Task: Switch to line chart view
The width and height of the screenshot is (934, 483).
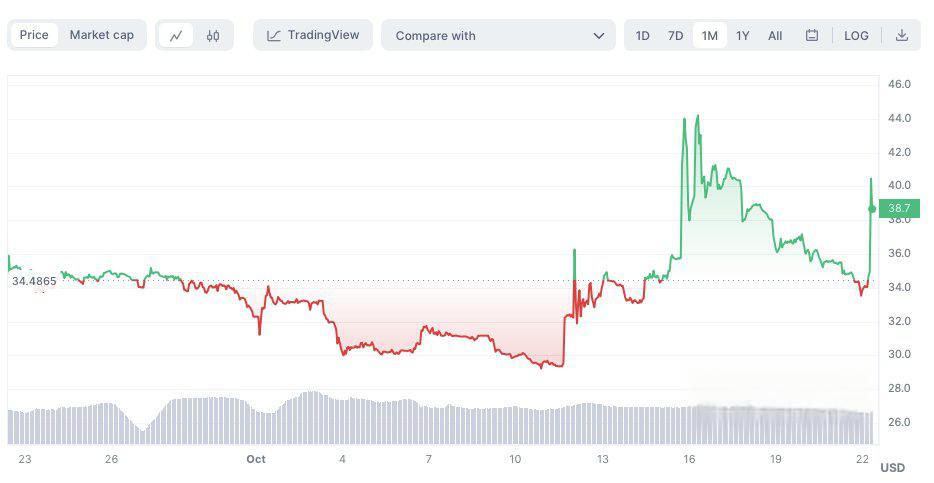Action: click(x=176, y=36)
